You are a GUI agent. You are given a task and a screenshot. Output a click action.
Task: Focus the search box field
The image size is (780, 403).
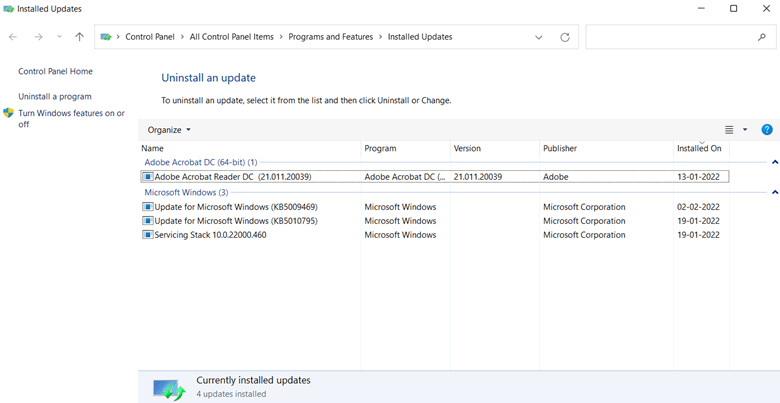[680, 37]
